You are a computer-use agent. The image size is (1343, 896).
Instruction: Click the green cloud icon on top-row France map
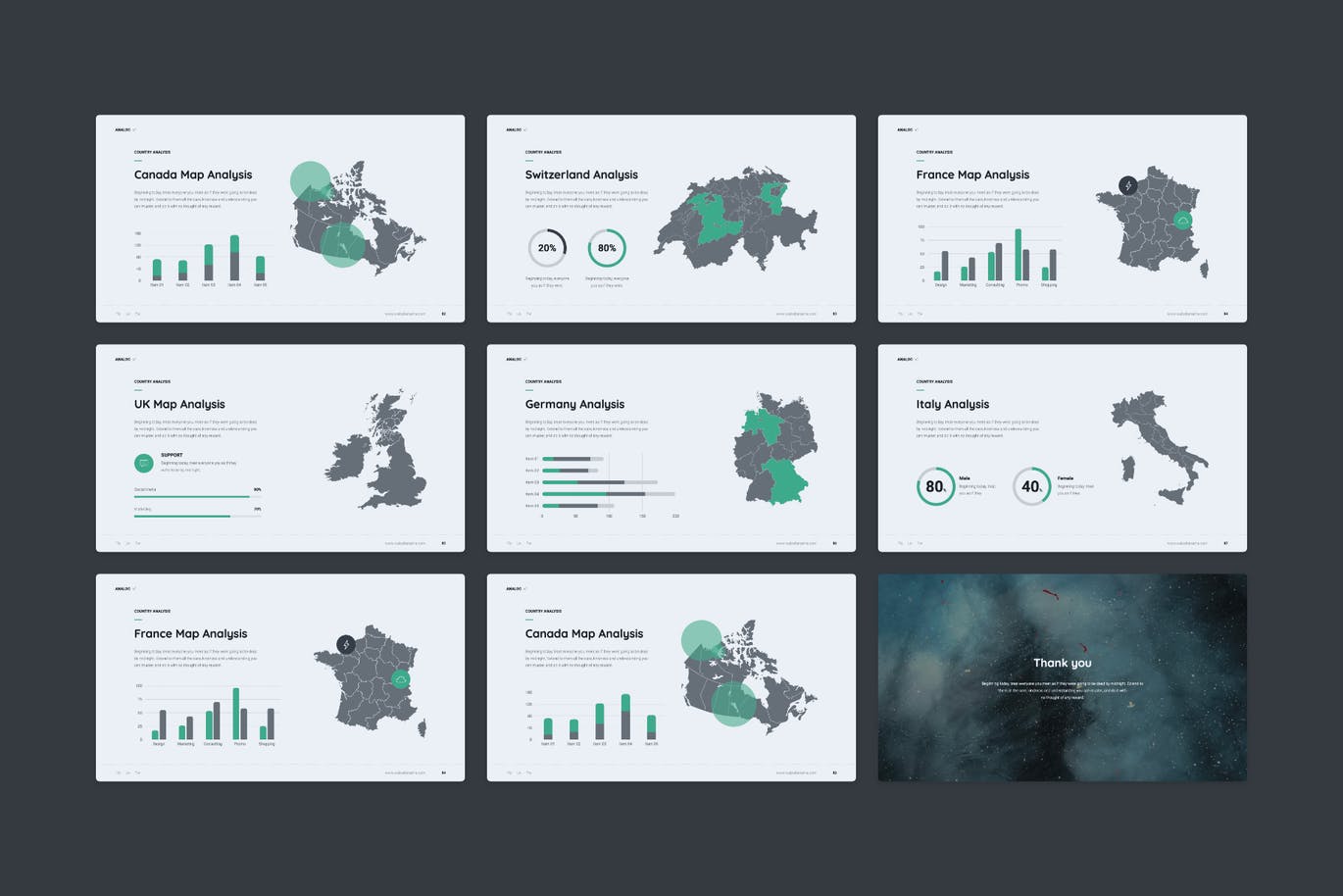(1182, 222)
